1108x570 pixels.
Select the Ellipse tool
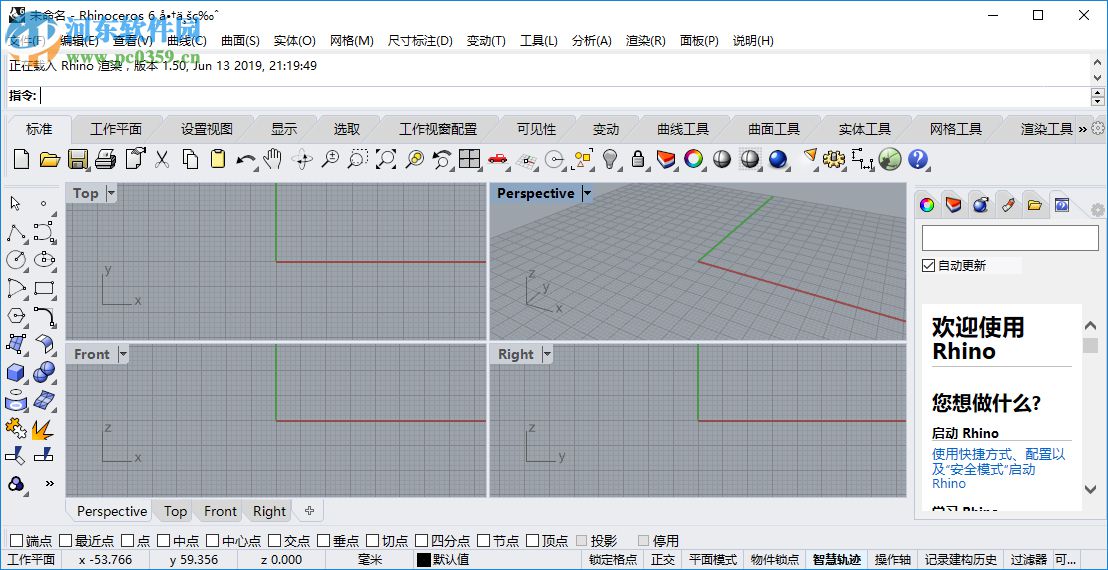click(x=45, y=260)
